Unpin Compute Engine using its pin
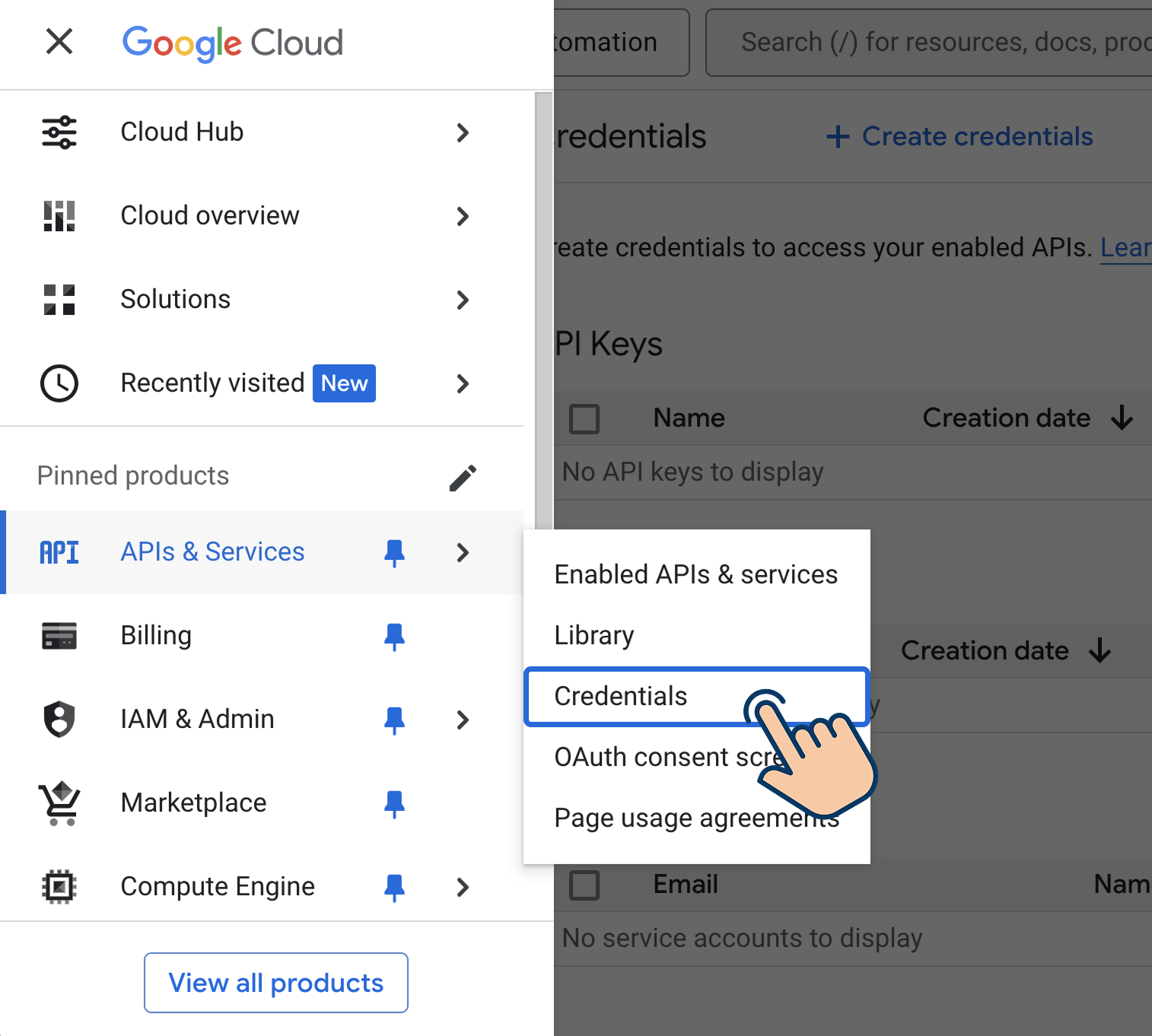The image size is (1152, 1036). pos(394,888)
